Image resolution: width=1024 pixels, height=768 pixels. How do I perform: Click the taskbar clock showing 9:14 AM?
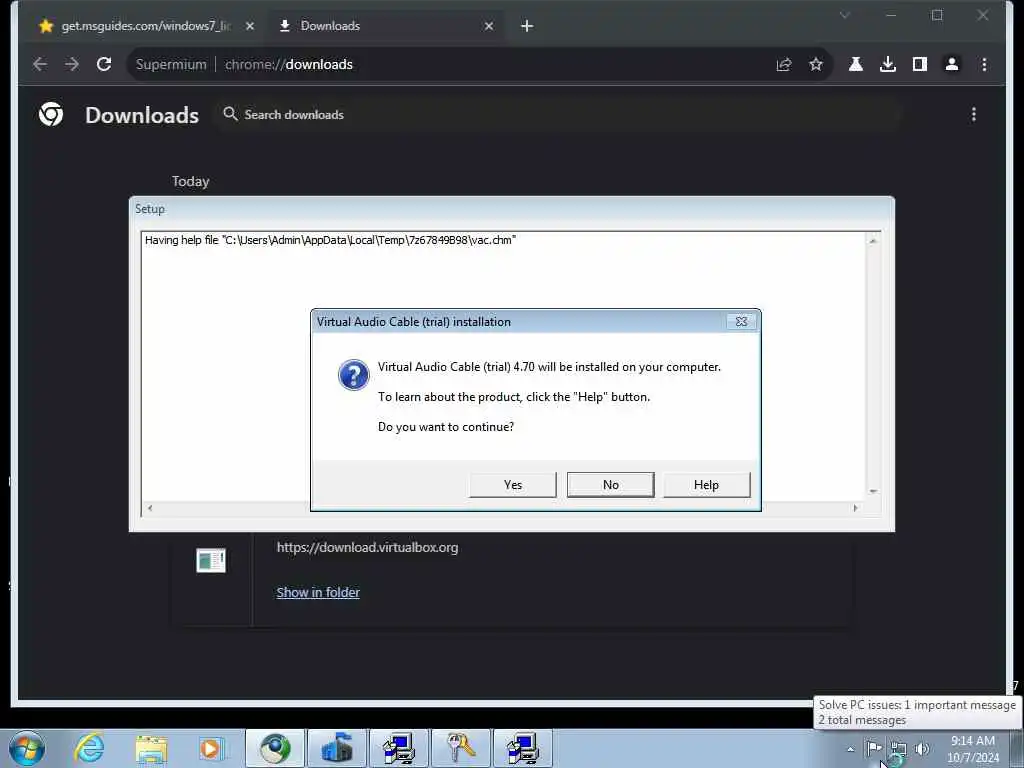click(973, 749)
